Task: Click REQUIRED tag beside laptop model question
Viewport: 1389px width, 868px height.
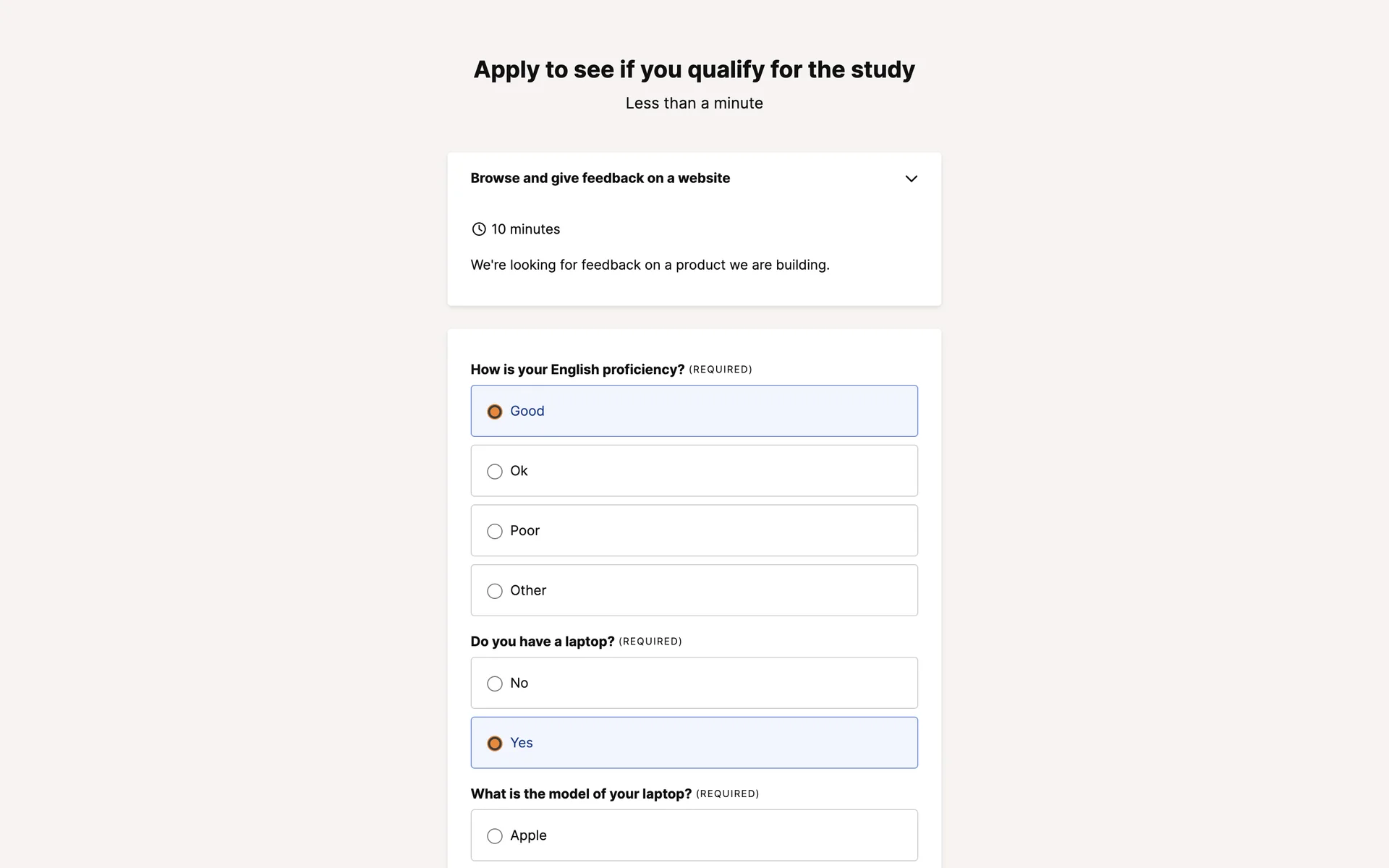Action: click(x=727, y=794)
